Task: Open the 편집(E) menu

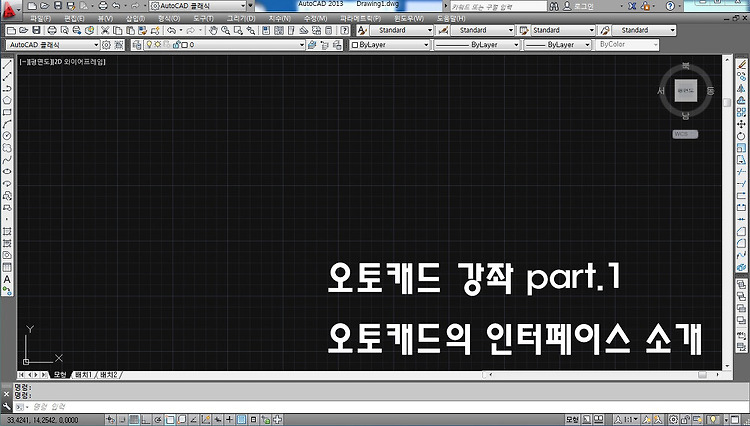Action: [x=74, y=19]
